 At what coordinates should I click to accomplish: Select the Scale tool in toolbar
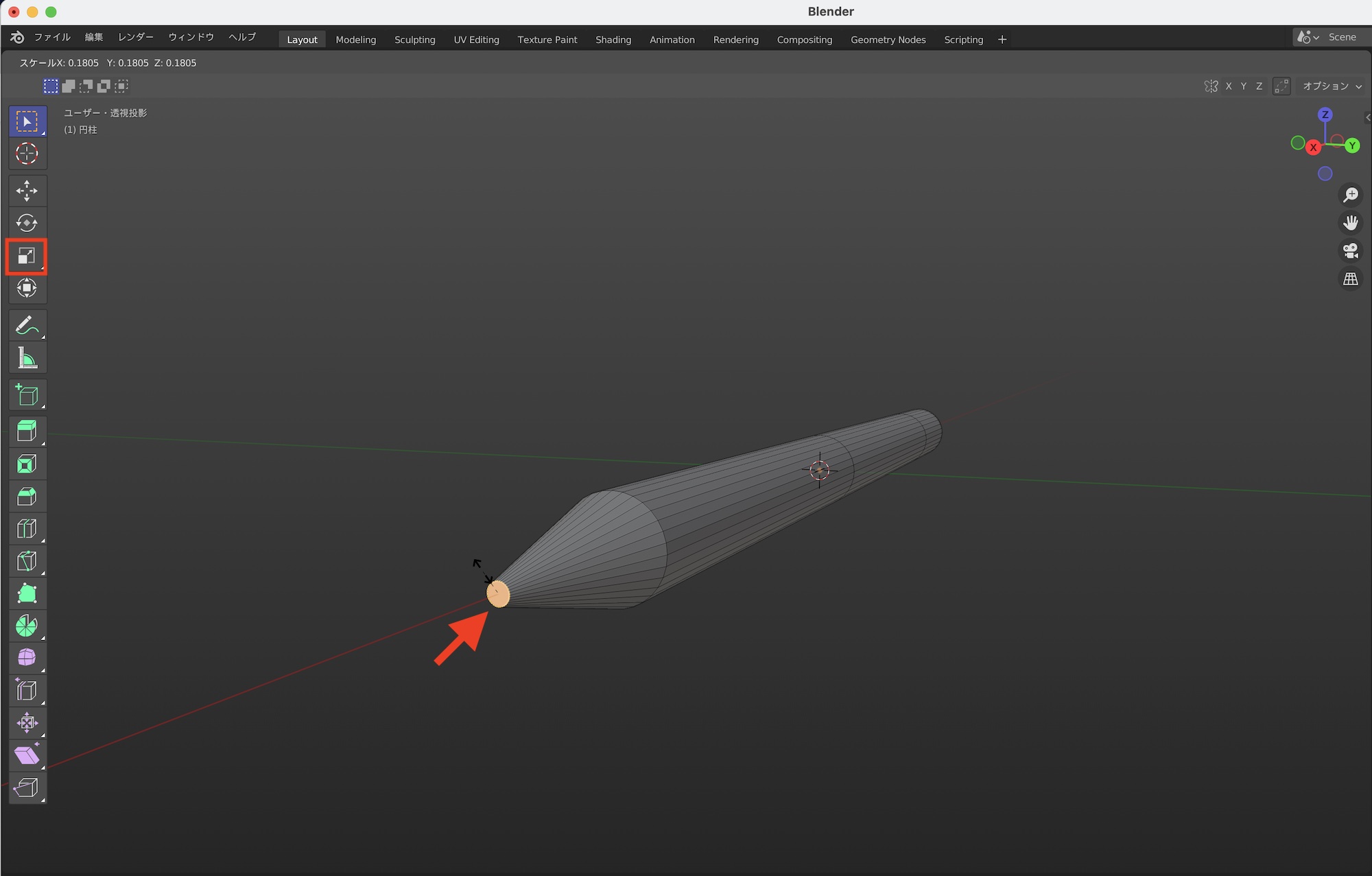click(27, 256)
